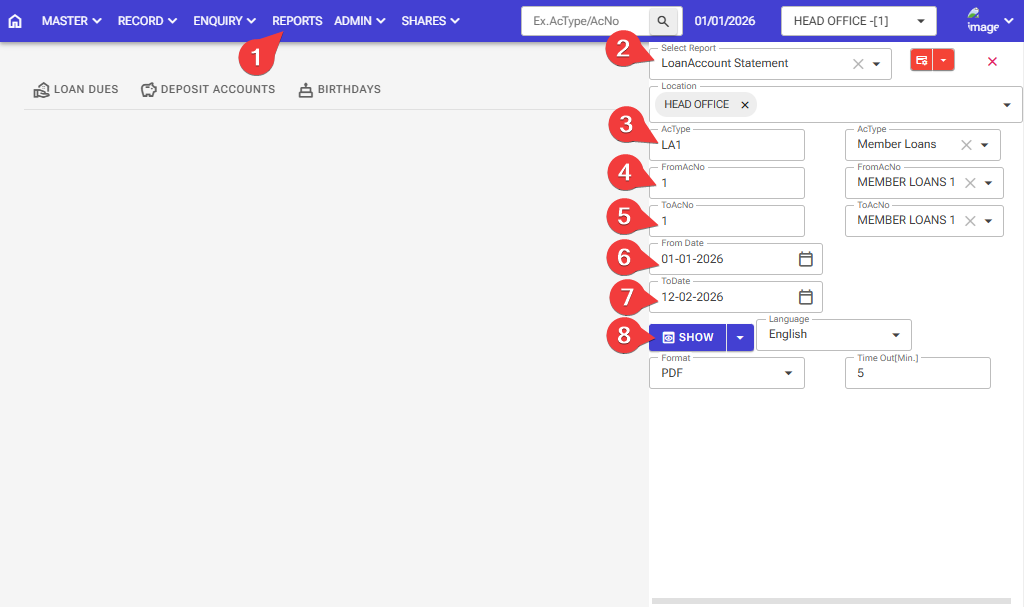
Task: Open the SHOW button dropdown arrow
Action: [739, 338]
